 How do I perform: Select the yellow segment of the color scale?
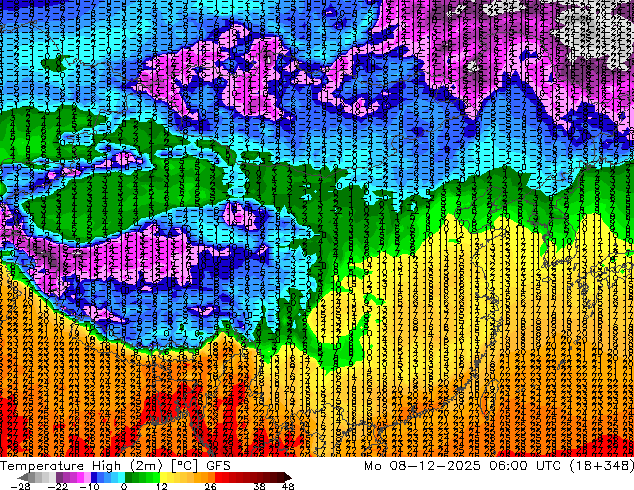pyautogui.click(x=167, y=477)
